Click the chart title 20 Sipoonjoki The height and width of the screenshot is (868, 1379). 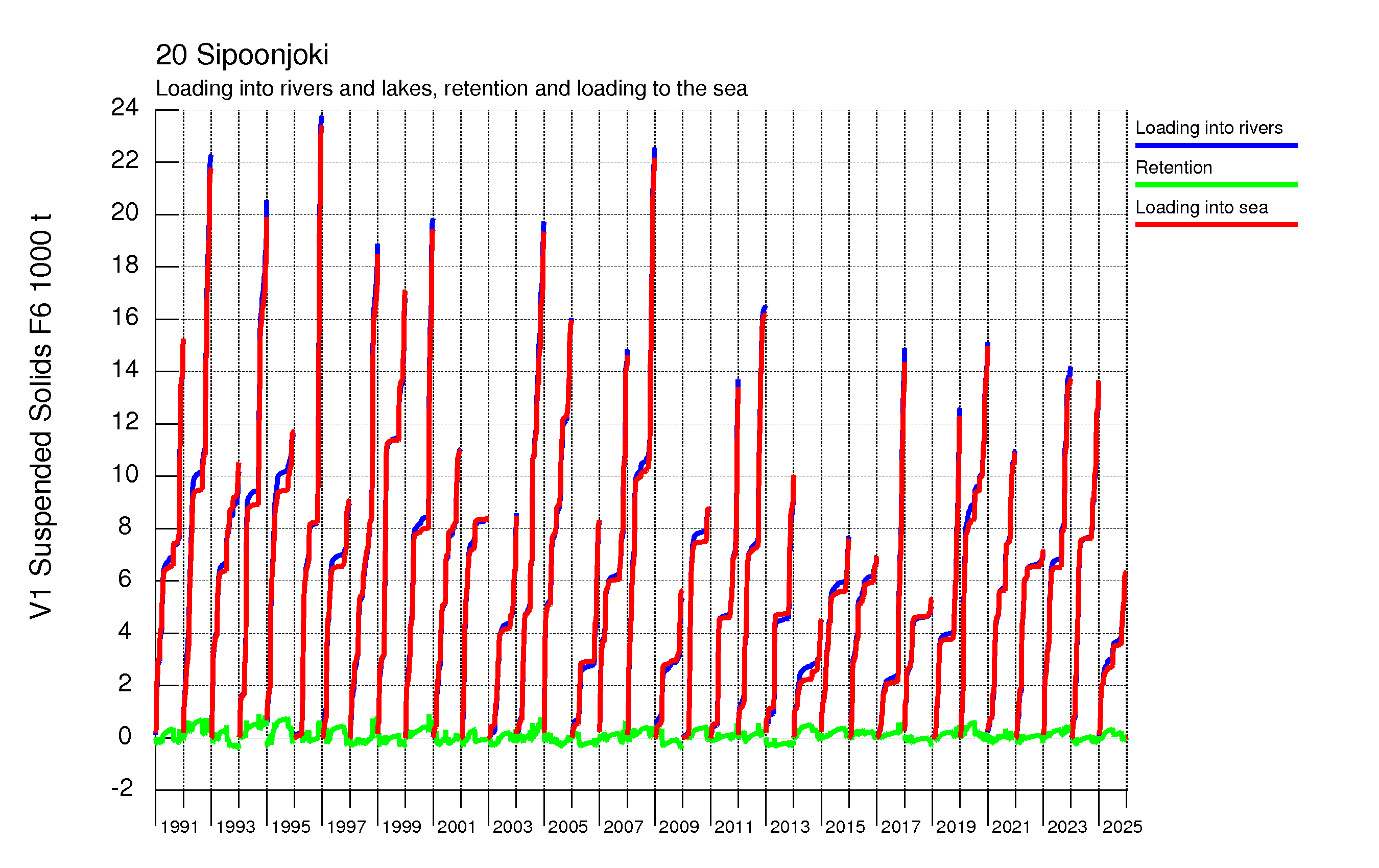pos(242,55)
